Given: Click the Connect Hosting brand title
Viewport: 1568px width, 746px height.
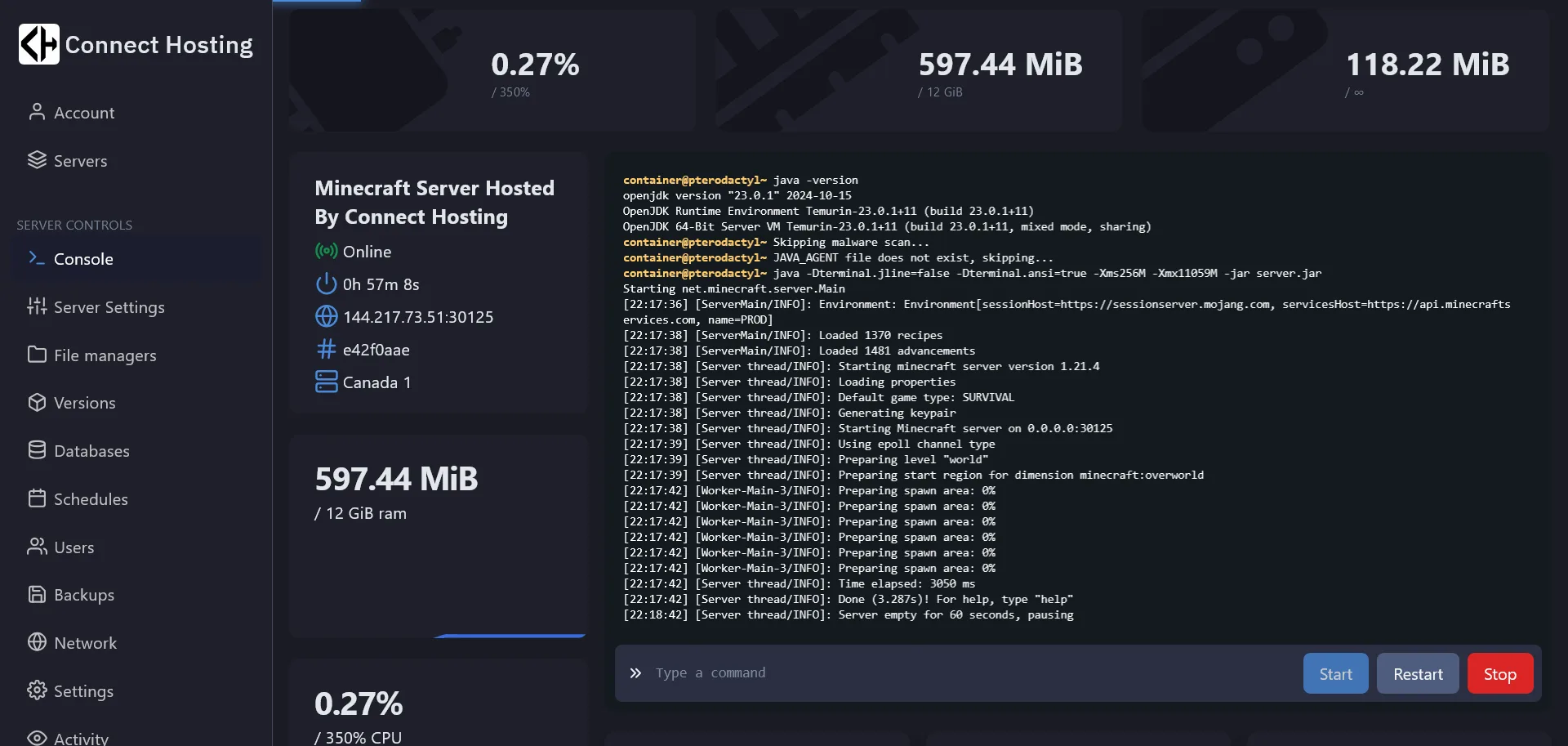Looking at the screenshot, I should click(159, 44).
